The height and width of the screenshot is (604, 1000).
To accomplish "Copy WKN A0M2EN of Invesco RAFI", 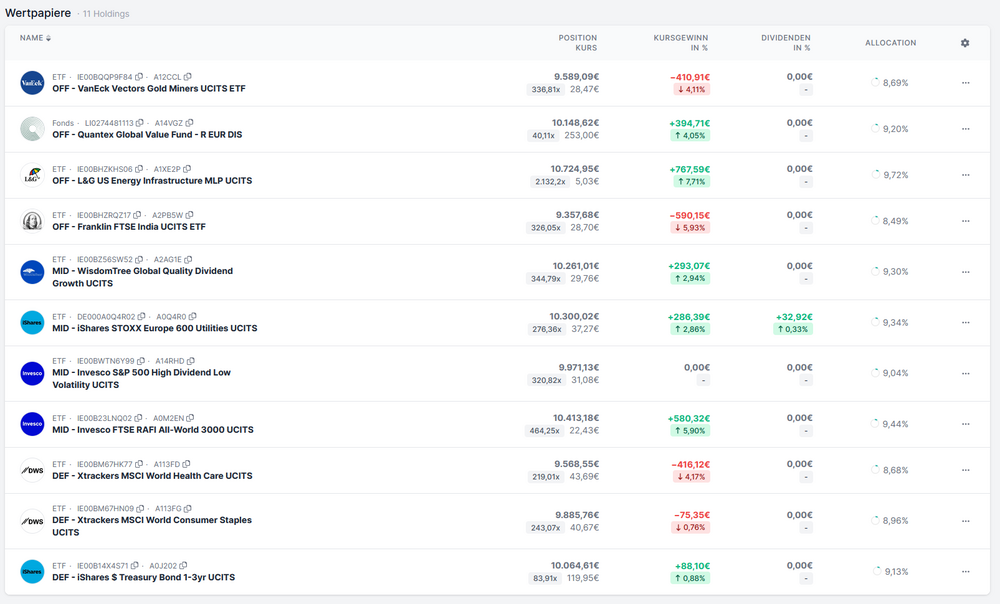I will [190, 418].
